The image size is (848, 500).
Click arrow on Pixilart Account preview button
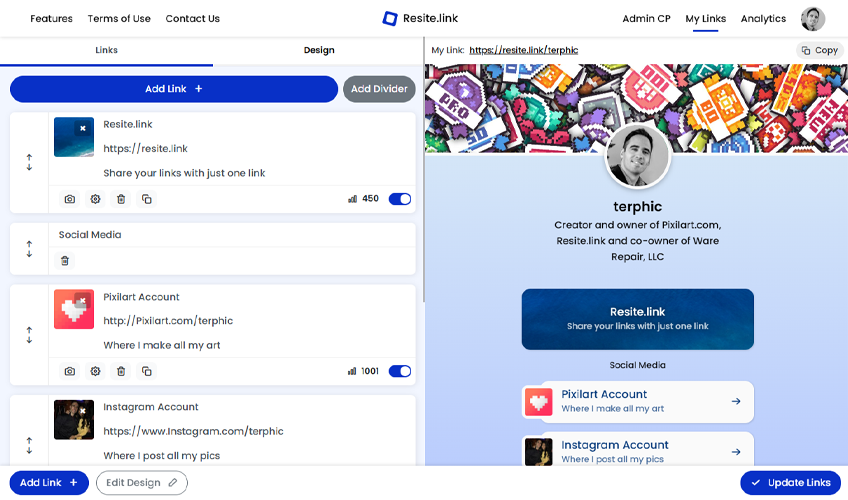(x=736, y=402)
